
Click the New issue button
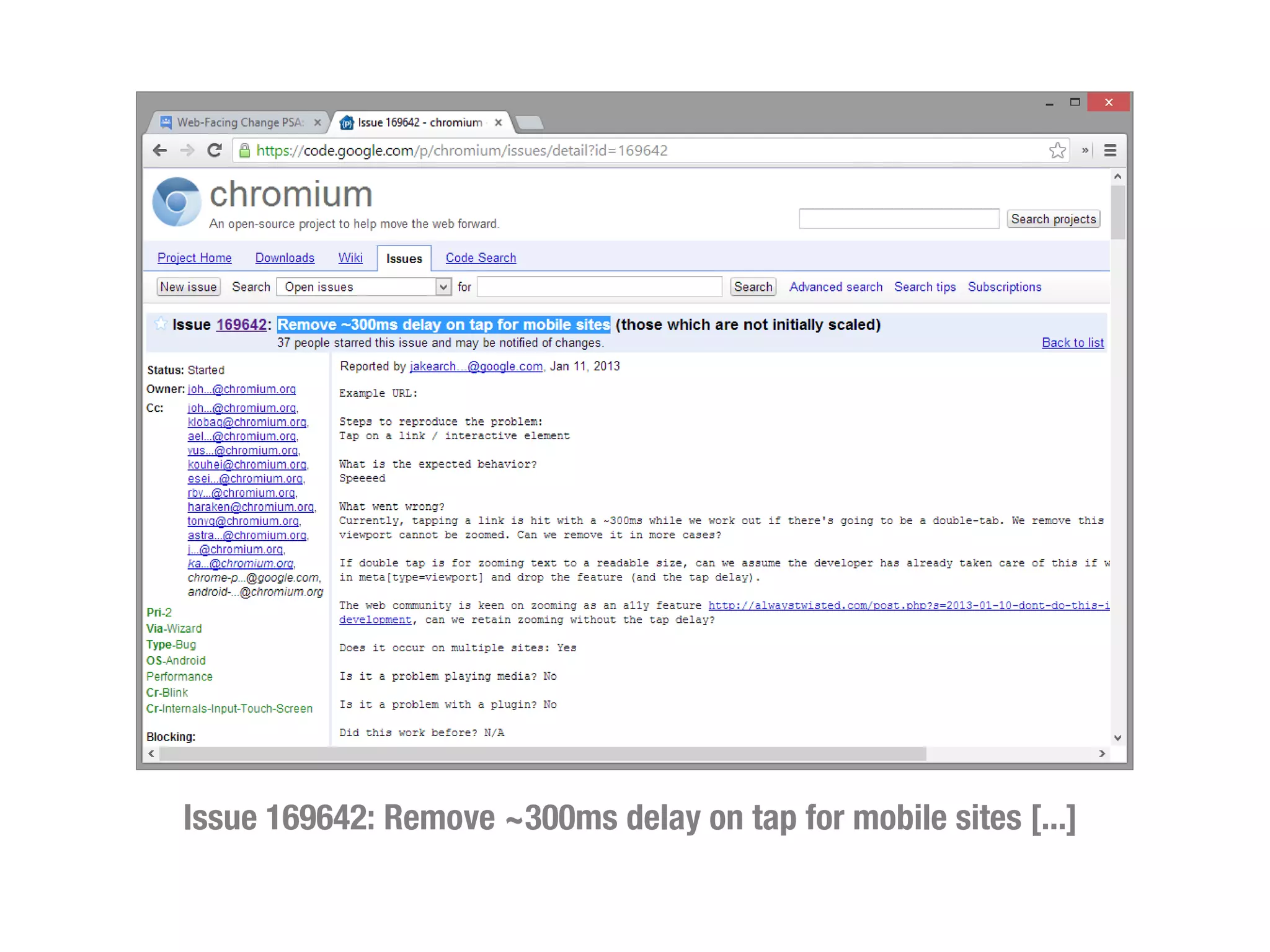click(x=189, y=287)
